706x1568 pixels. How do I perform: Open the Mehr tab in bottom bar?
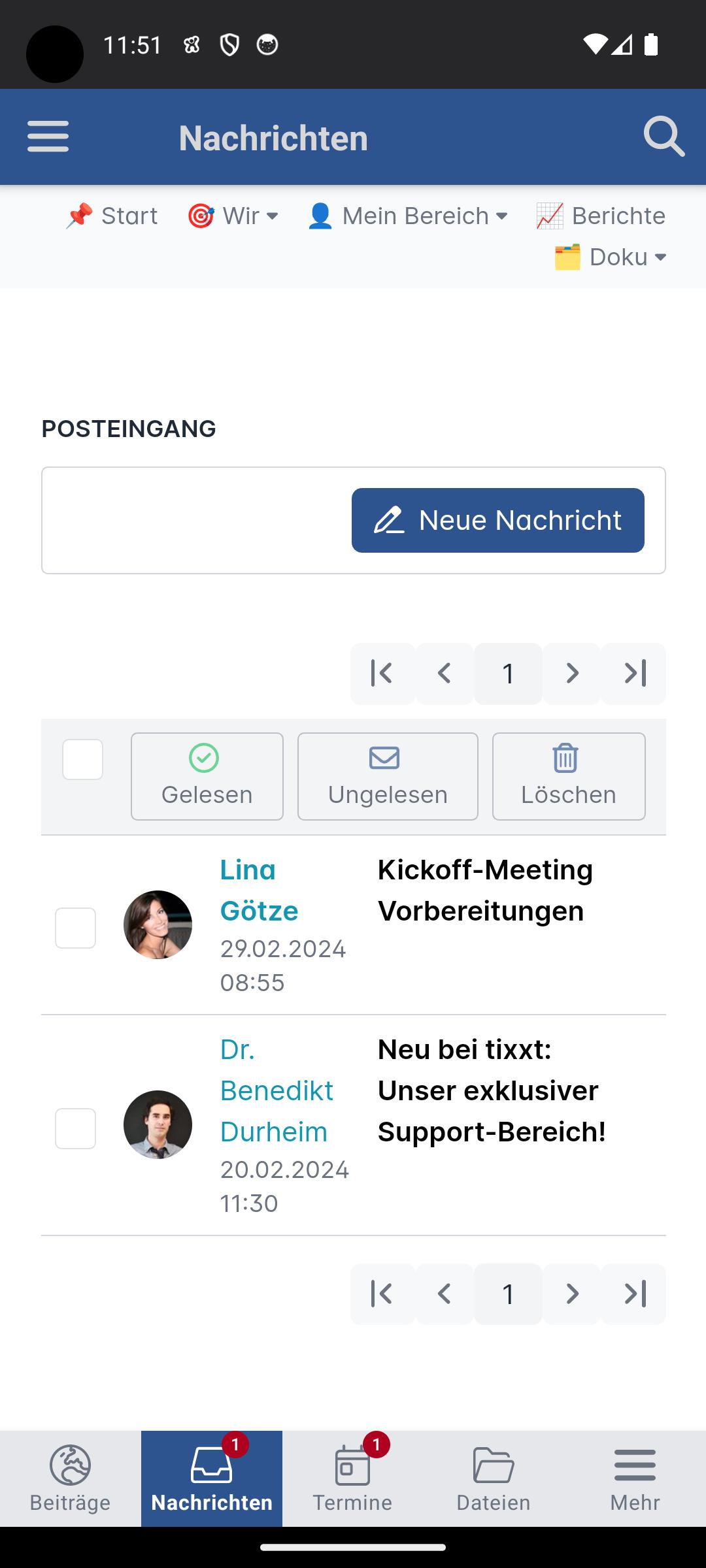point(635,1478)
